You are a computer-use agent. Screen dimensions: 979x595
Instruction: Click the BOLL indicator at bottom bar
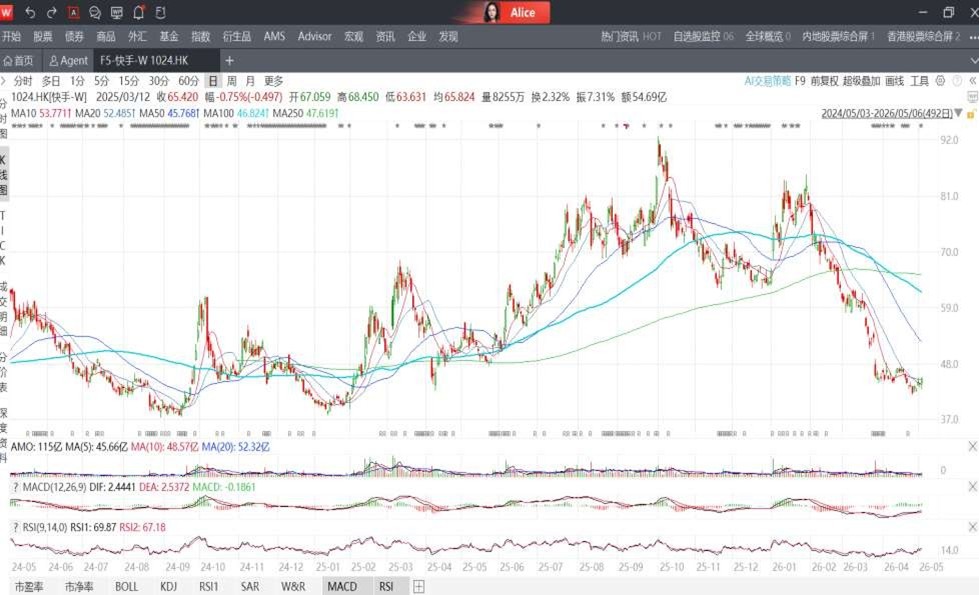[x=126, y=586]
